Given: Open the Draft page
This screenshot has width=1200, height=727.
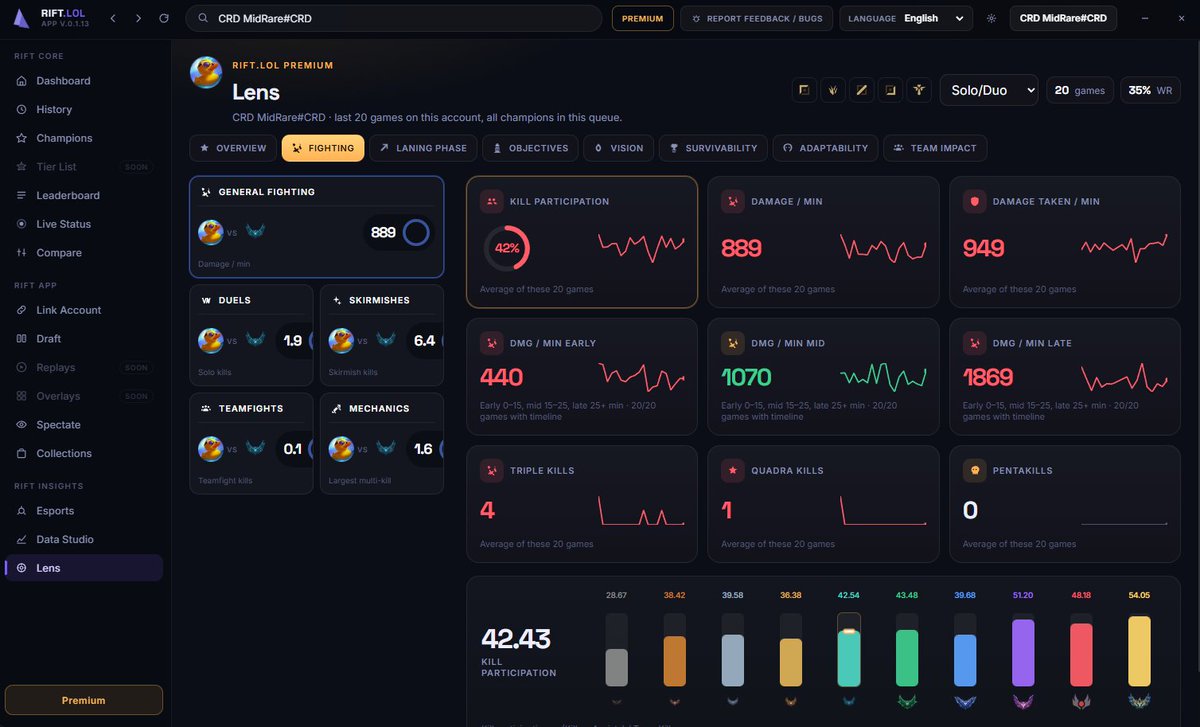Looking at the screenshot, I should click(x=83, y=339).
